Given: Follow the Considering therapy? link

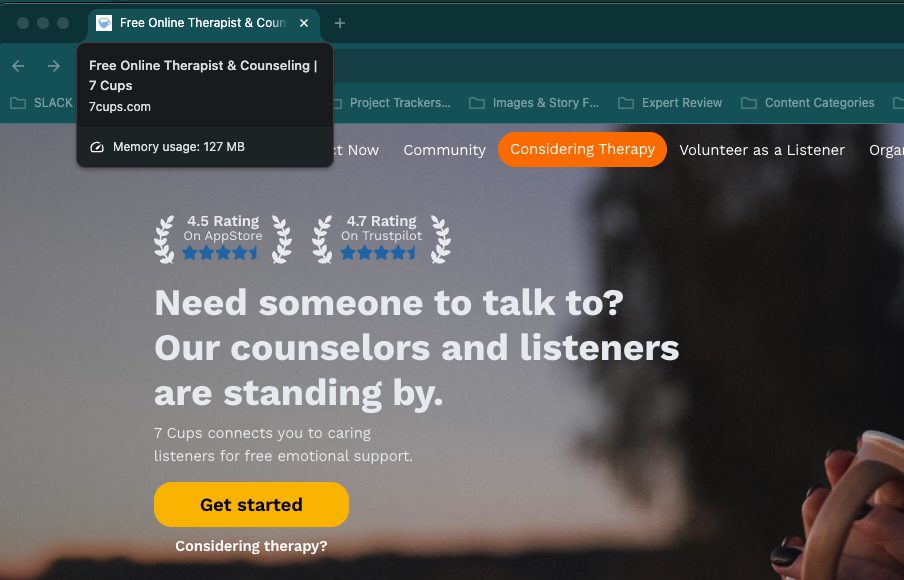Looking at the screenshot, I should click(251, 546).
